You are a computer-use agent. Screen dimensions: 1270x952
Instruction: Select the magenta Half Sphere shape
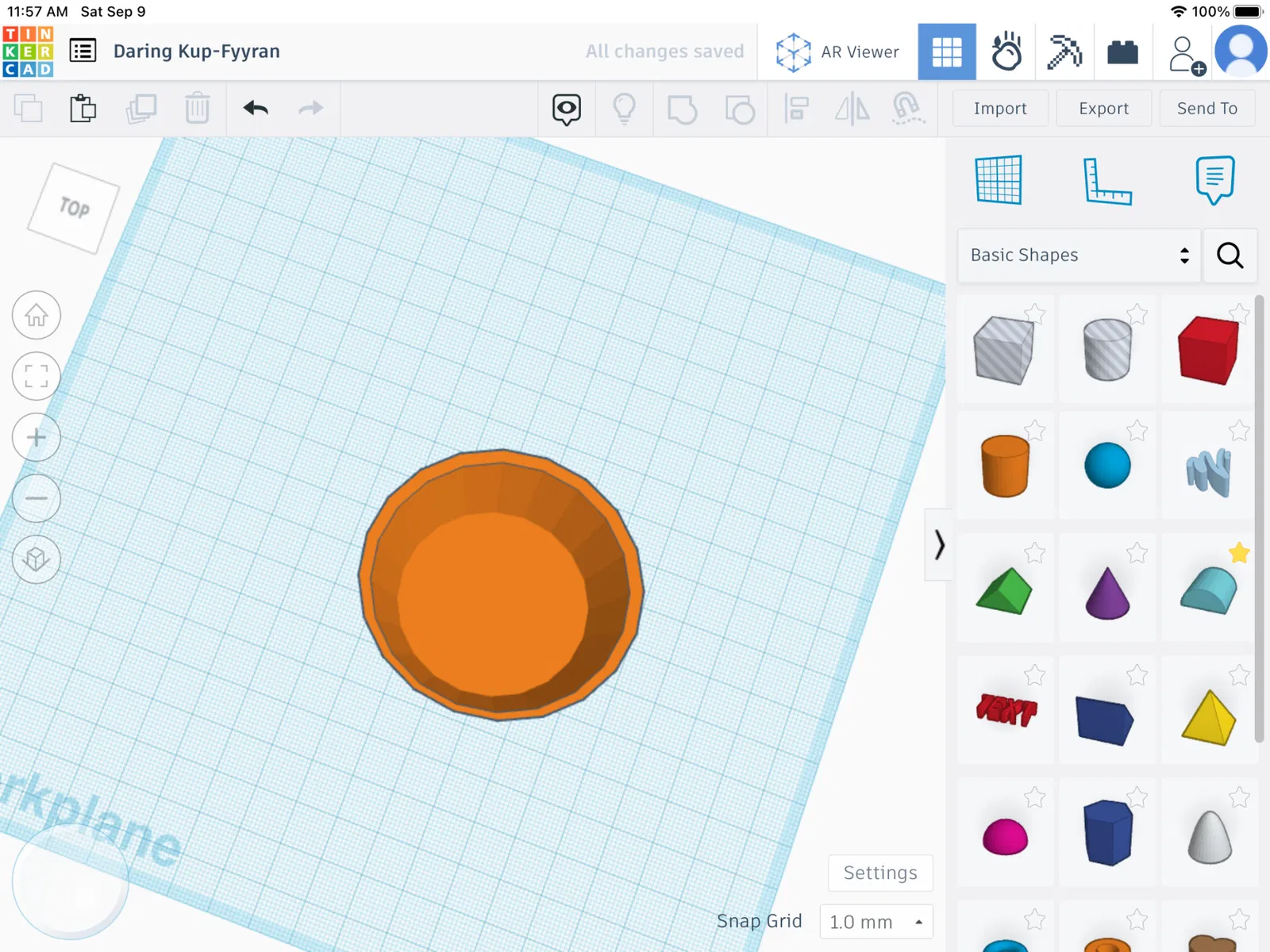click(x=1005, y=836)
